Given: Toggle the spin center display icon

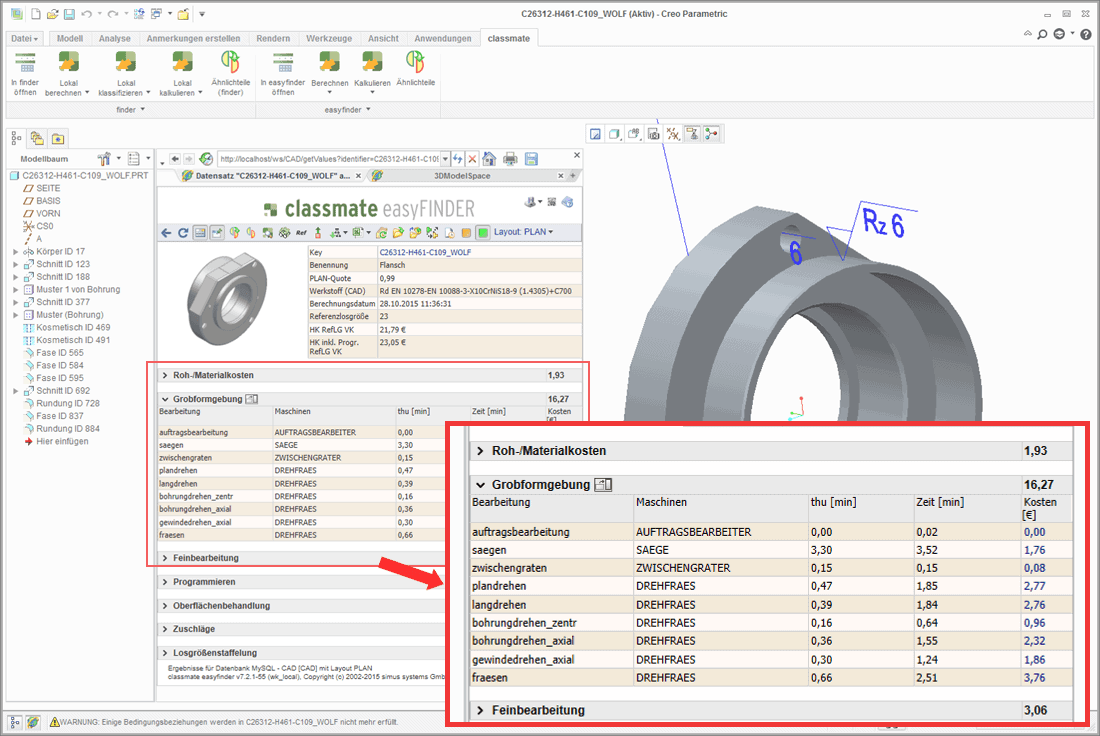Looking at the screenshot, I should [x=711, y=133].
